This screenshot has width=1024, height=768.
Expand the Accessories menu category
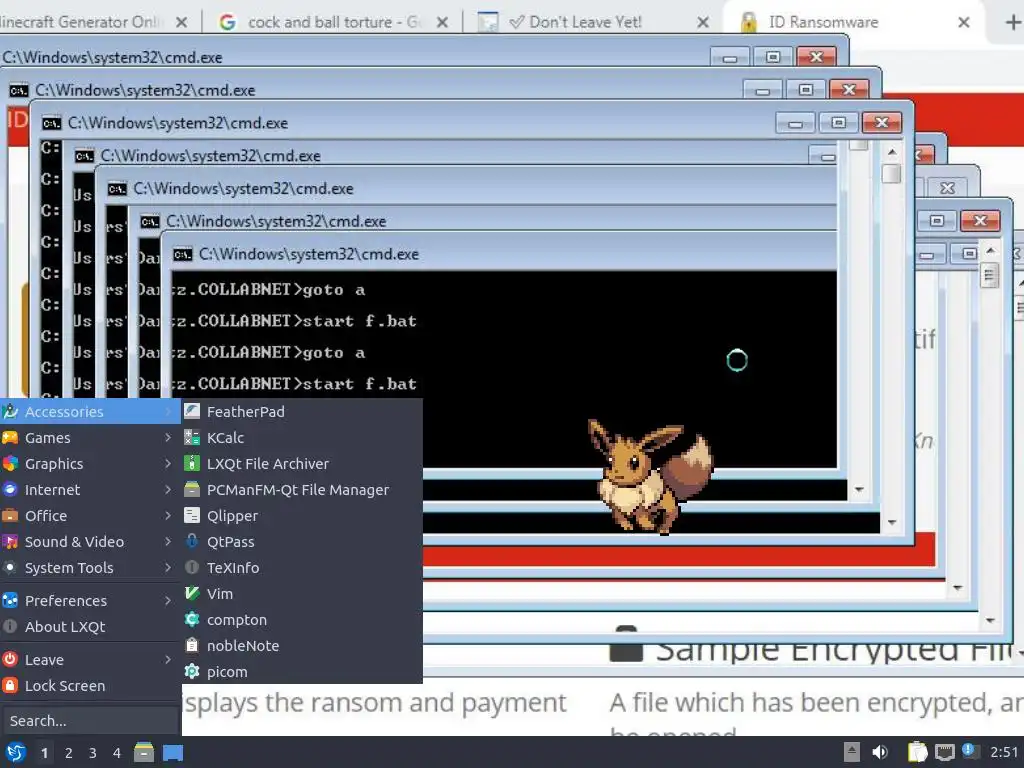pyautogui.click(x=90, y=411)
